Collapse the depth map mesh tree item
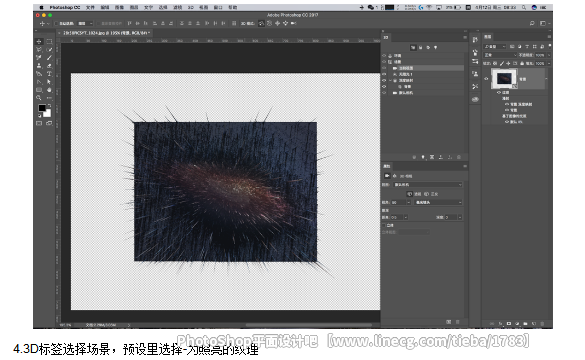This screenshot has width=585, height=360. (x=390, y=80)
